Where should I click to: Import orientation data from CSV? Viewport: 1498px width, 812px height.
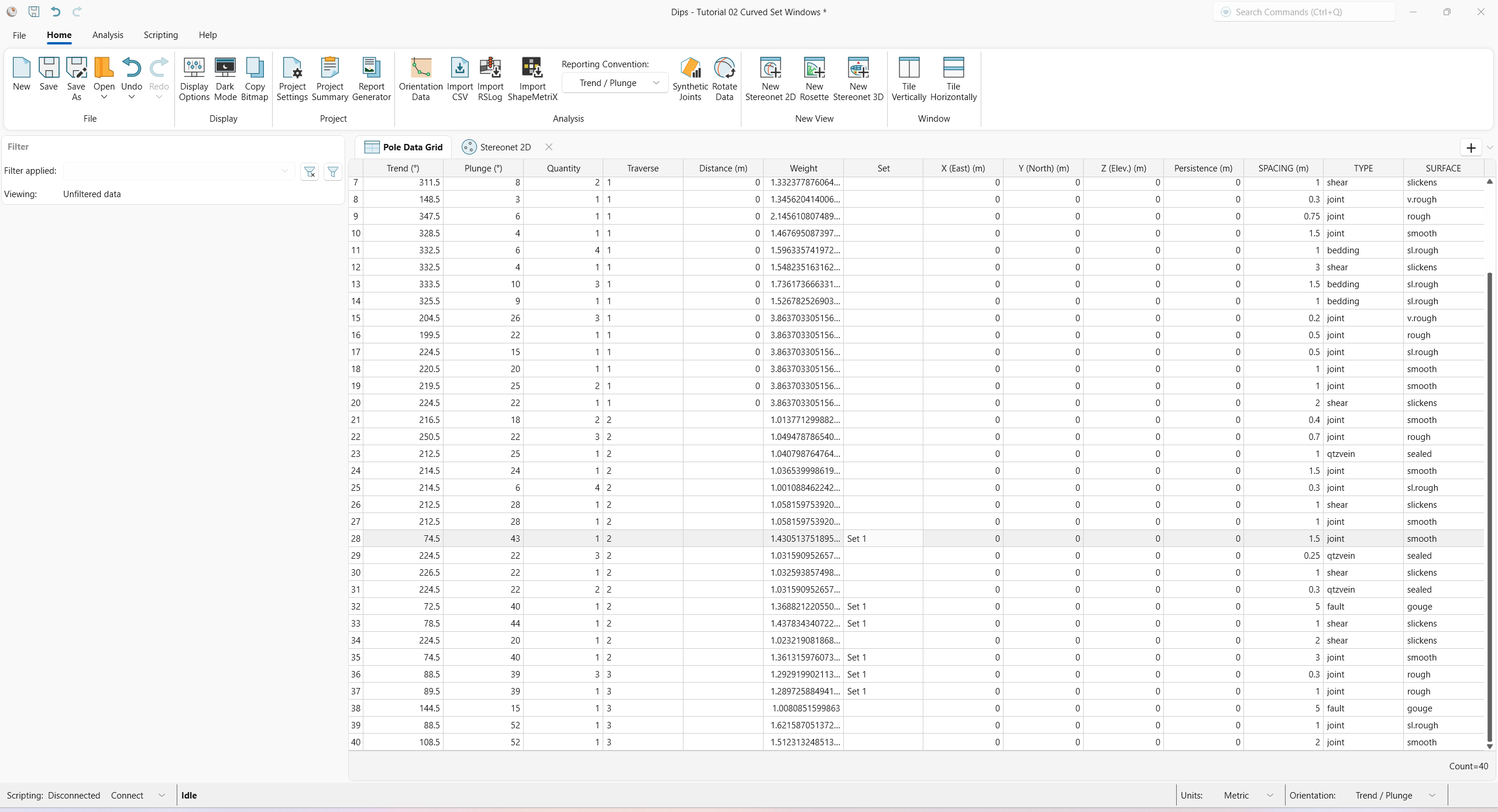459,80
